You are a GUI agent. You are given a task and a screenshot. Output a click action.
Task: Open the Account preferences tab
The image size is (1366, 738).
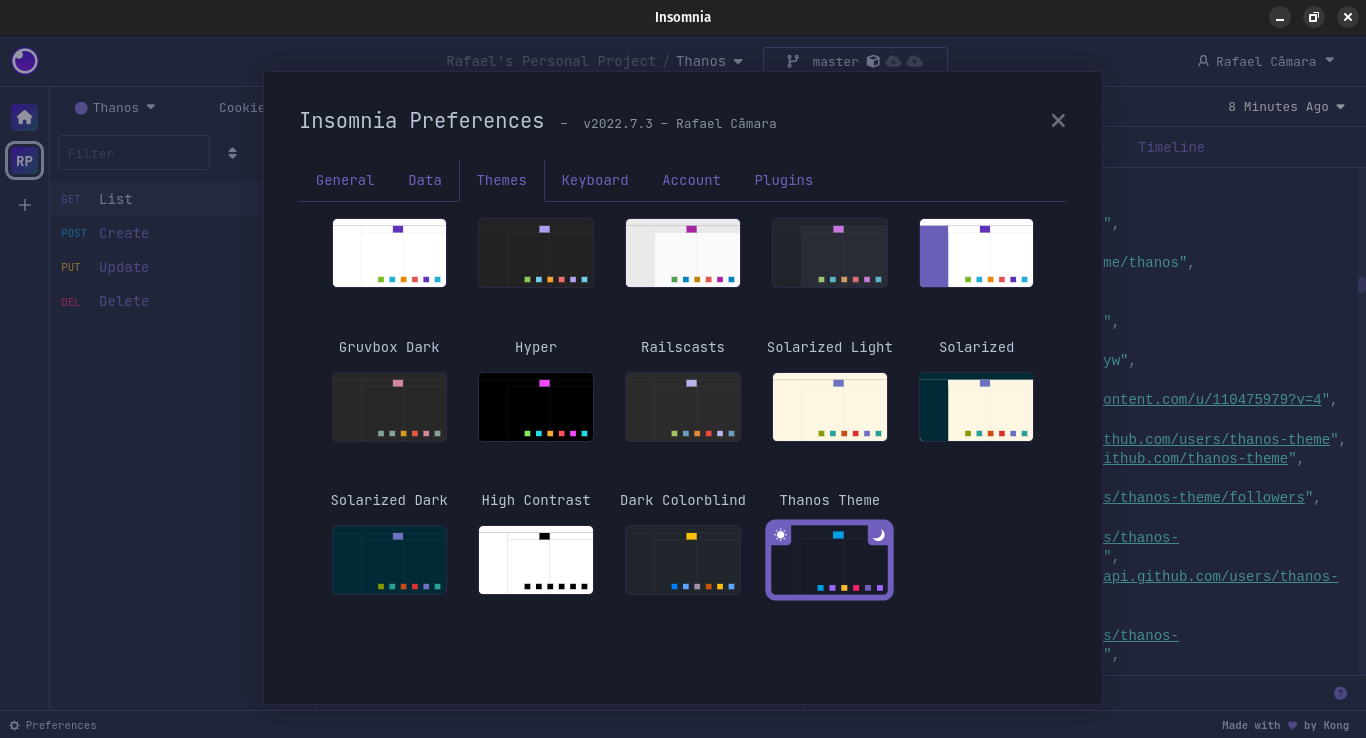point(691,180)
